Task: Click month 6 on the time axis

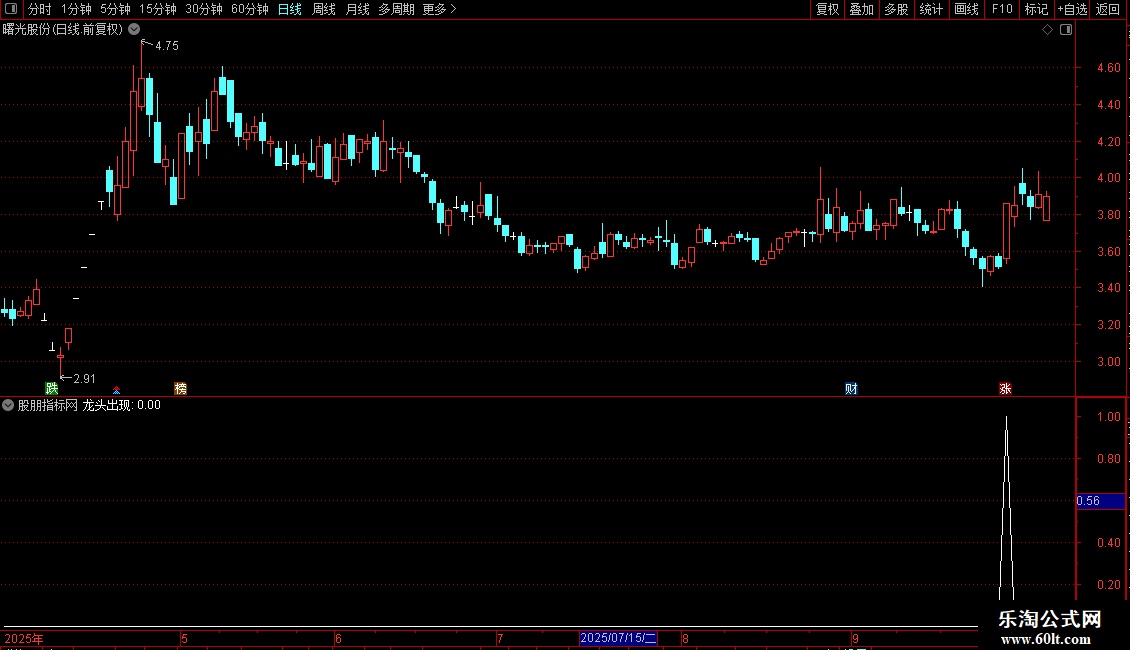Action: coord(338,638)
